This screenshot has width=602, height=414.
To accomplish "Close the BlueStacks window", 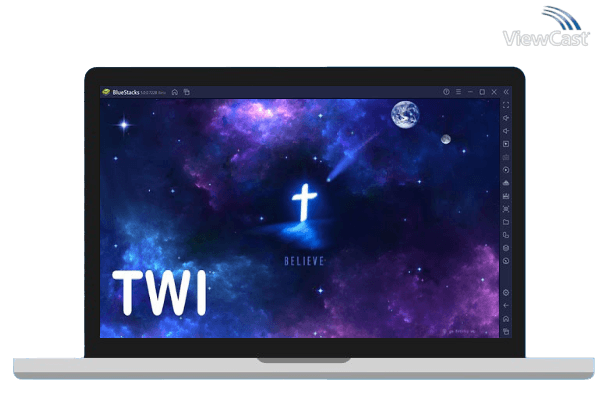I will coord(494,92).
